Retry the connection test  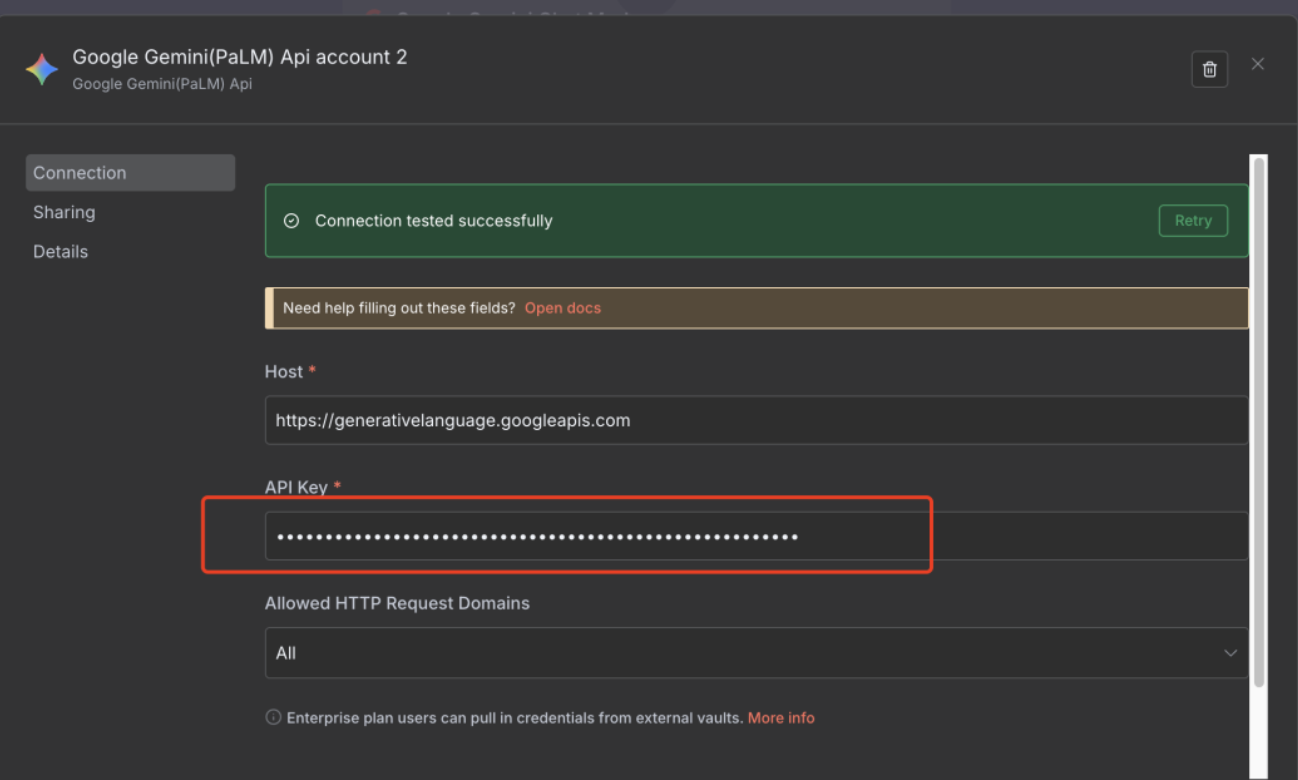tap(1193, 221)
